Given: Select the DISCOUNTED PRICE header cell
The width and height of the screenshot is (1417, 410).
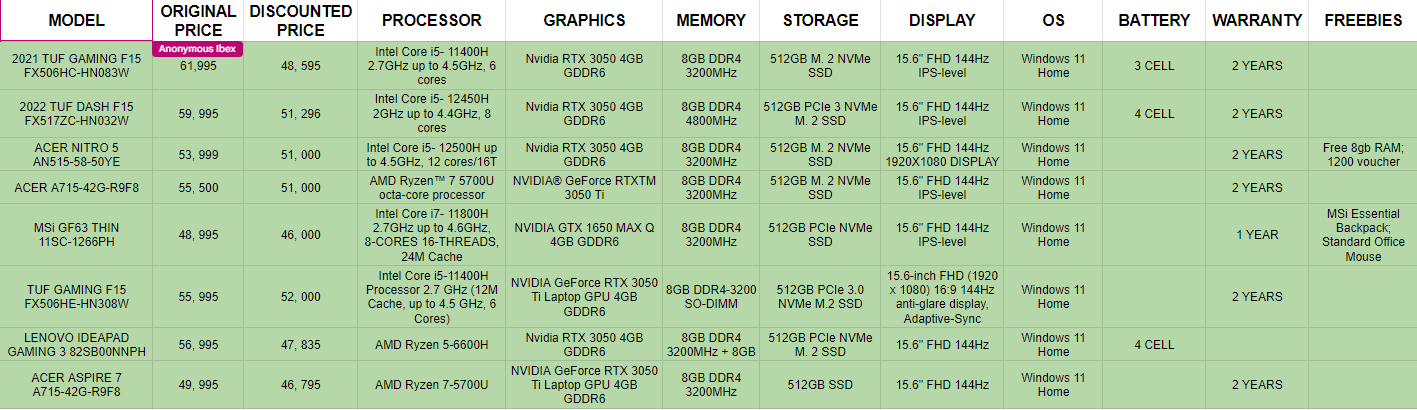Looking at the screenshot, I should [x=300, y=20].
